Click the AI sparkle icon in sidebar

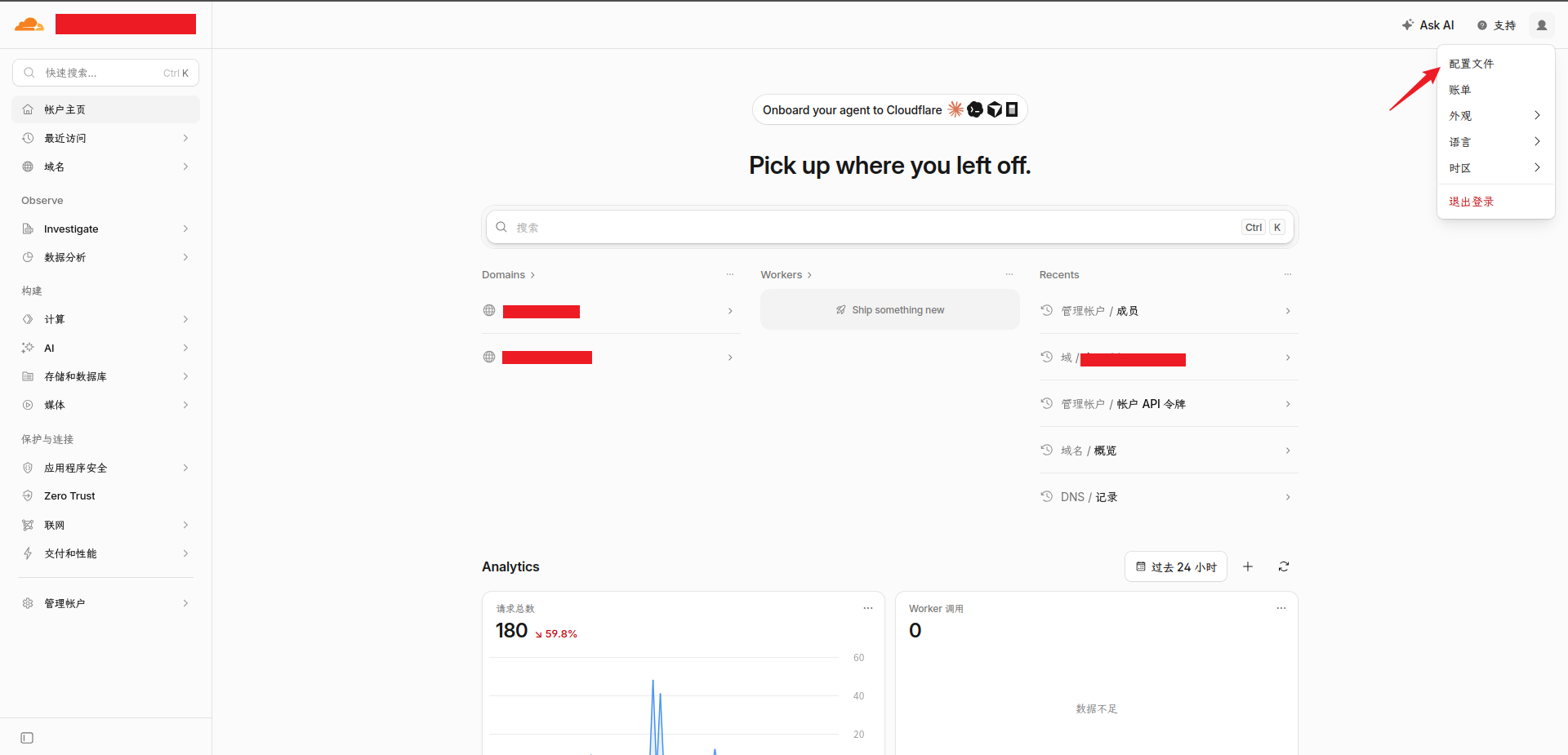tap(28, 348)
